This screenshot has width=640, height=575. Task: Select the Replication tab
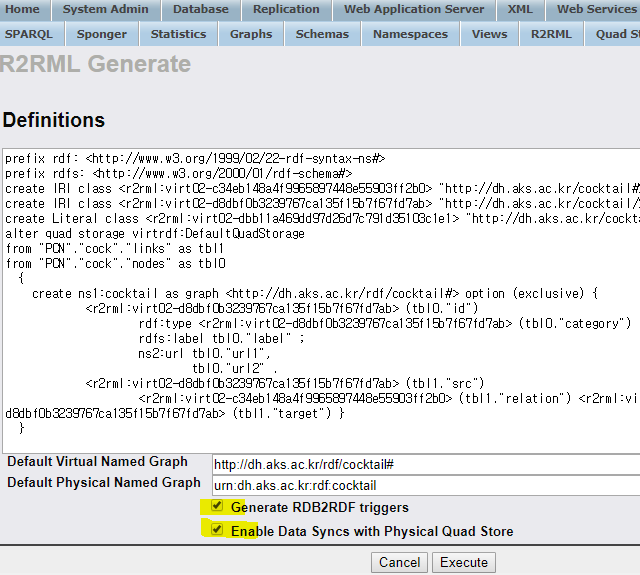click(x=286, y=10)
